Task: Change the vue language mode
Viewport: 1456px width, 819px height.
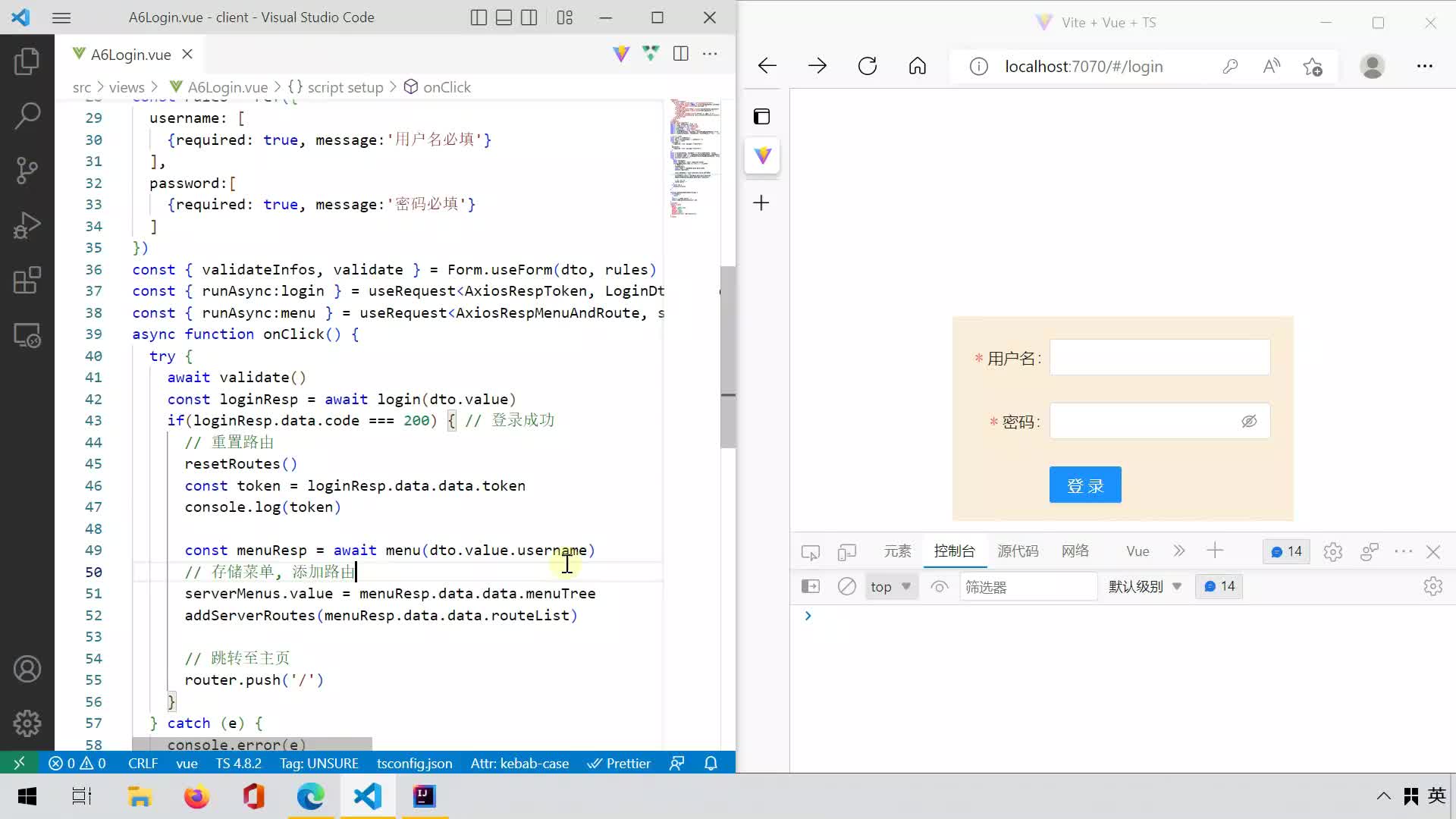Action: pos(187,763)
